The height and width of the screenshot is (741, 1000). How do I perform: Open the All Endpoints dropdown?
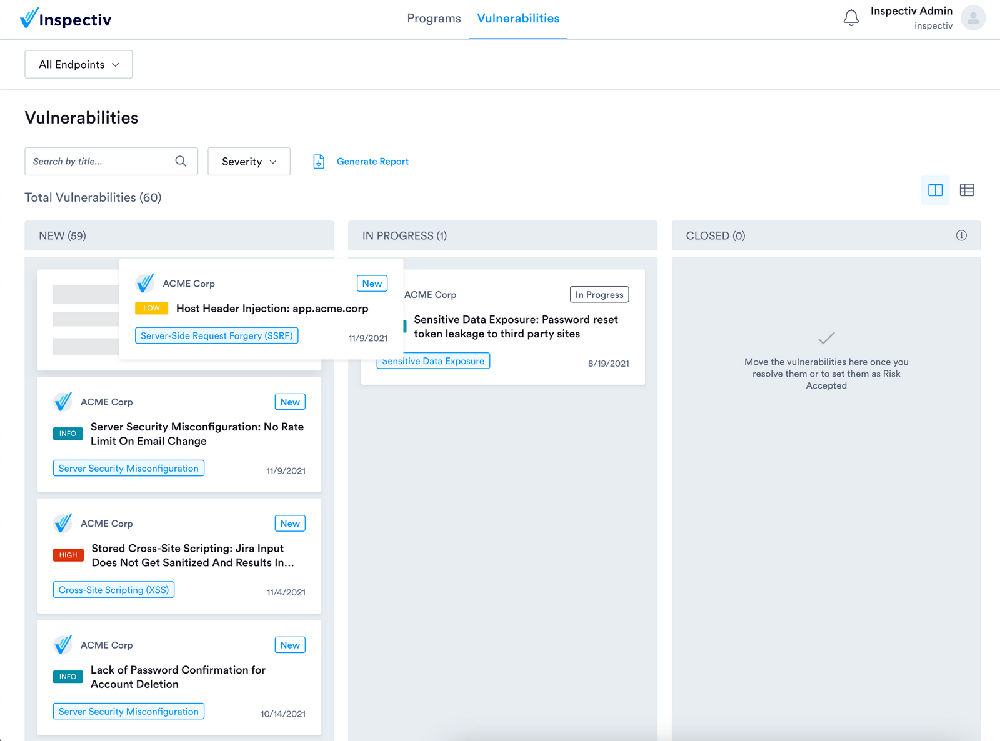(x=78, y=63)
